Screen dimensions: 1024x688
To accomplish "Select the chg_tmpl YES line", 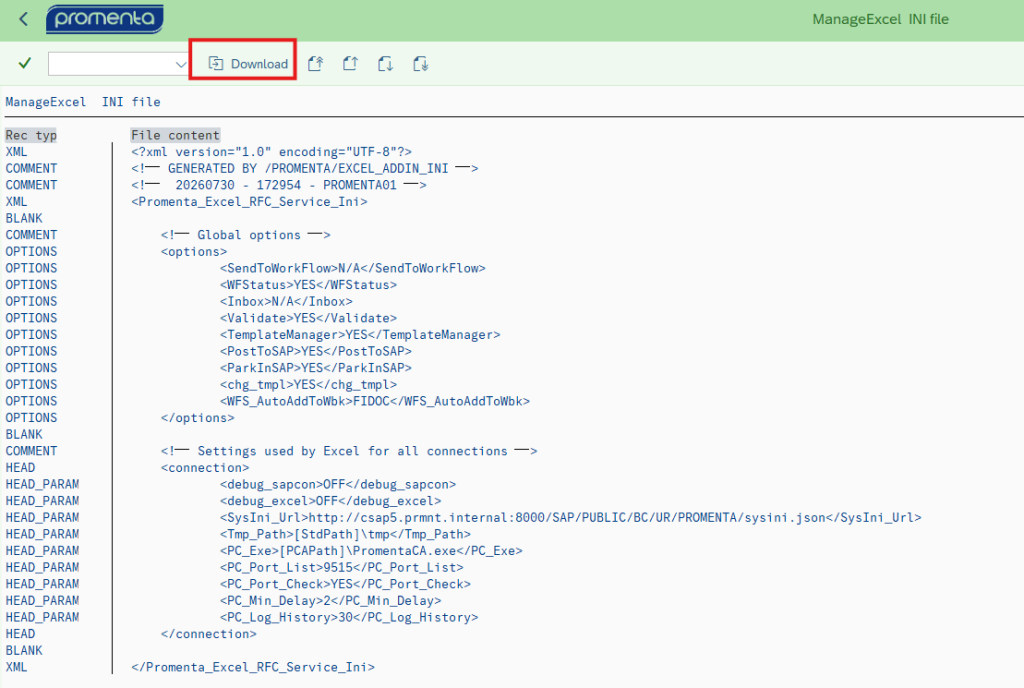I will (308, 384).
